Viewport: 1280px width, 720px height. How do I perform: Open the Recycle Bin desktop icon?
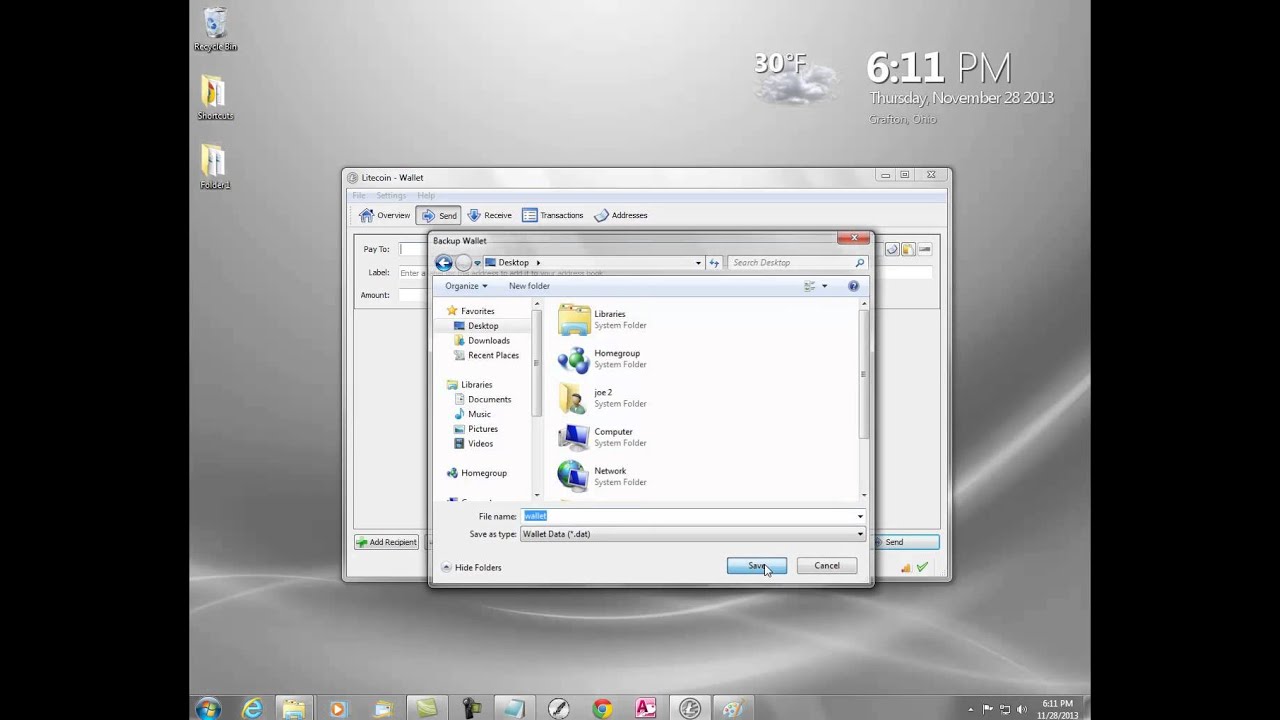click(215, 30)
